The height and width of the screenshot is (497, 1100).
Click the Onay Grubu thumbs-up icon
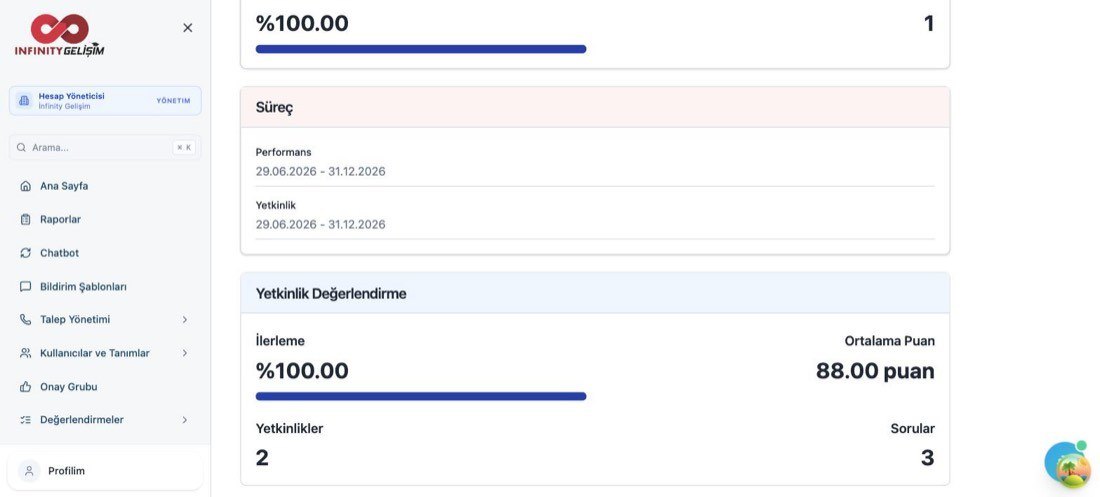[26, 387]
